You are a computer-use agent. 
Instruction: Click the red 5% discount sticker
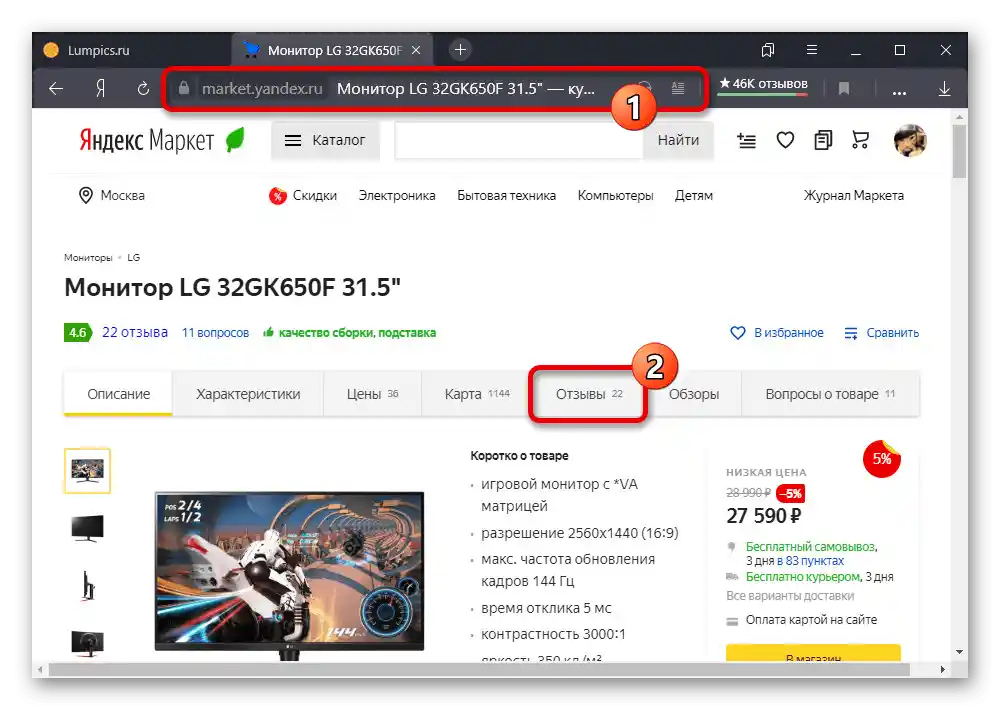(x=881, y=459)
